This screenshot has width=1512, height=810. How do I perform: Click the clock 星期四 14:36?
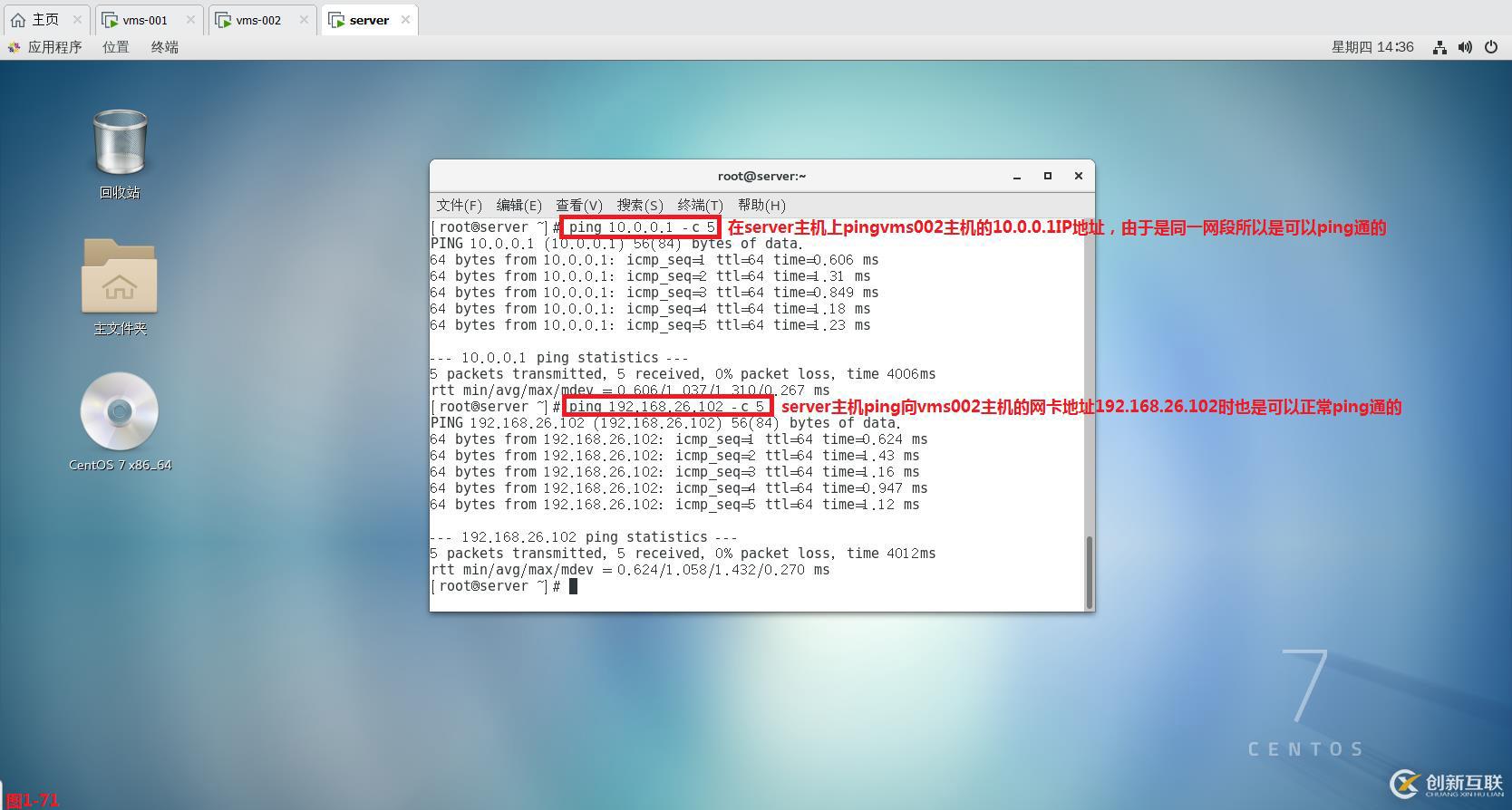1372,47
